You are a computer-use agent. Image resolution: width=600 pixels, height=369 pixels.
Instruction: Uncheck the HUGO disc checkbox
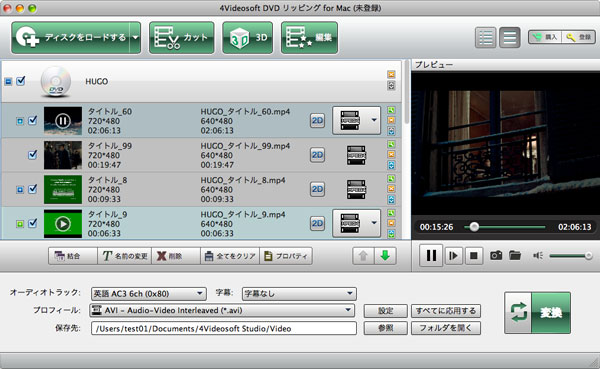(x=21, y=81)
